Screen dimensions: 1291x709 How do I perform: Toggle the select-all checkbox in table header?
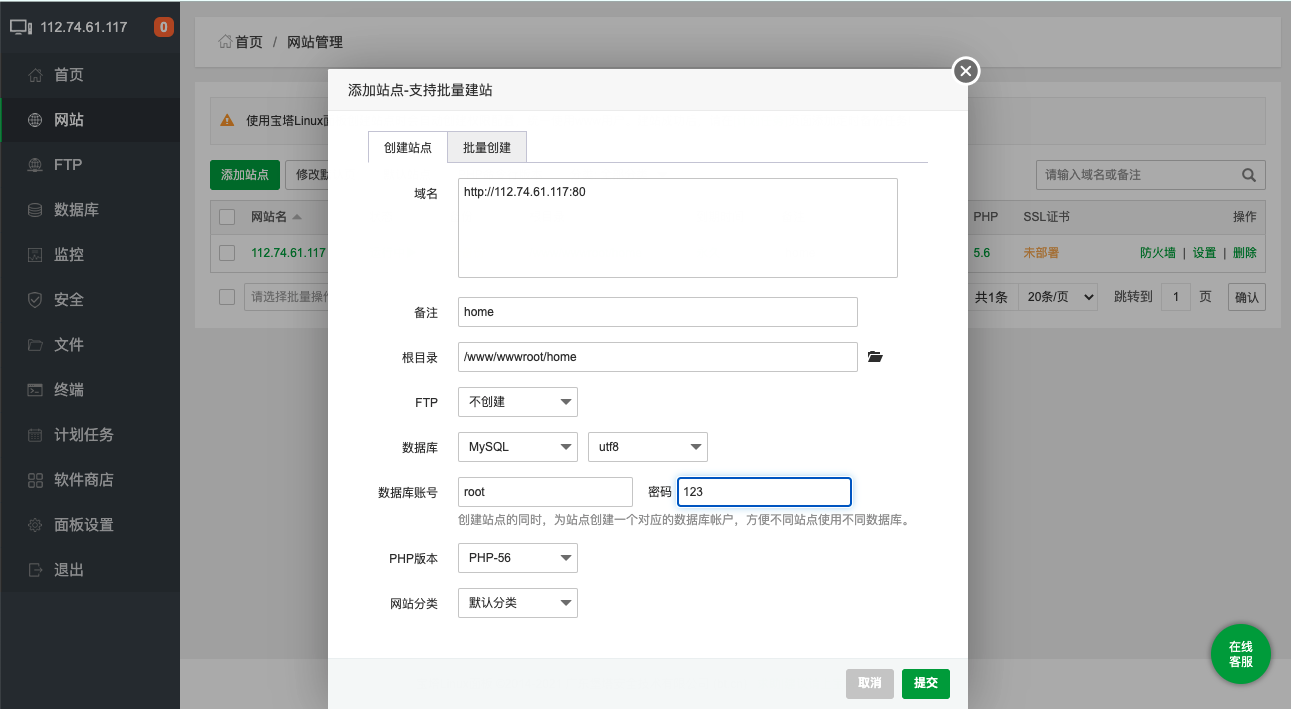pos(227,217)
